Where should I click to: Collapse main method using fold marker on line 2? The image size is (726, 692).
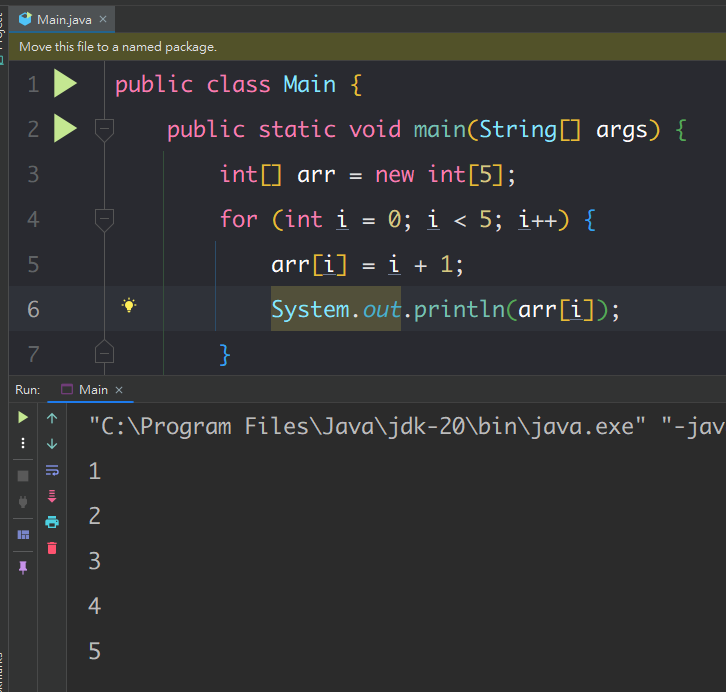[x=104, y=130]
